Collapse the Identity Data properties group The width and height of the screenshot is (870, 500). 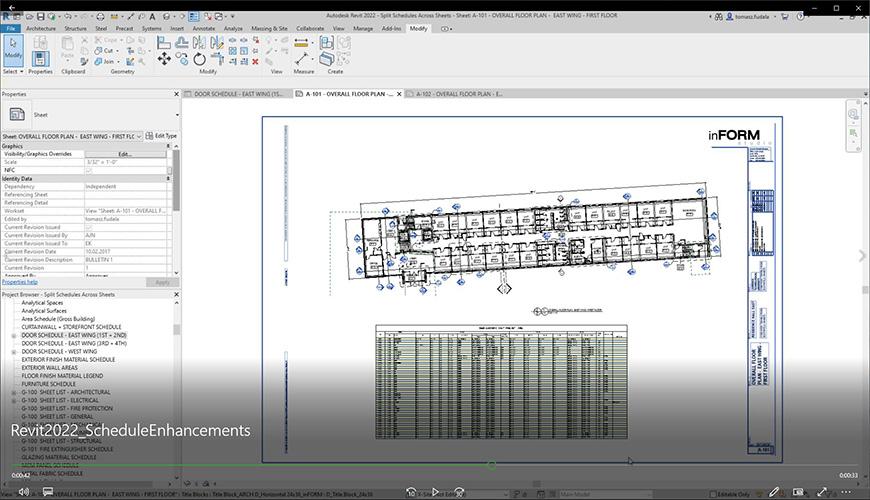pyautogui.click(x=168, y=179)
